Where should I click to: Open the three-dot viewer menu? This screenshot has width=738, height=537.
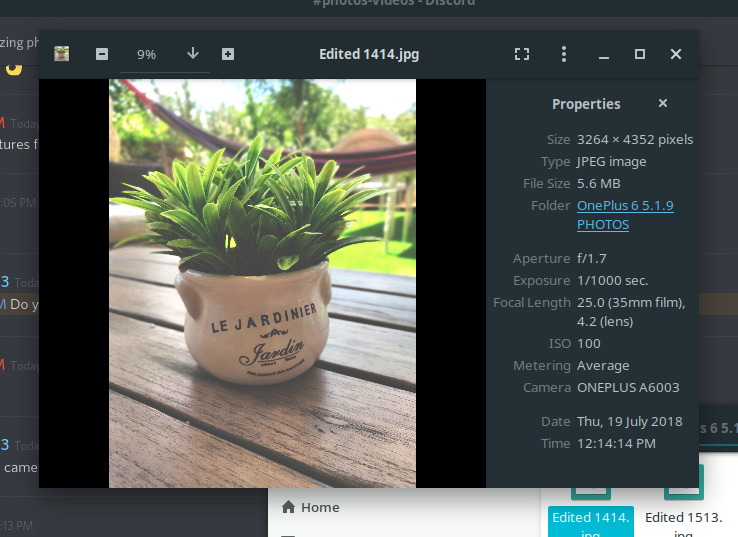[564, 54]
